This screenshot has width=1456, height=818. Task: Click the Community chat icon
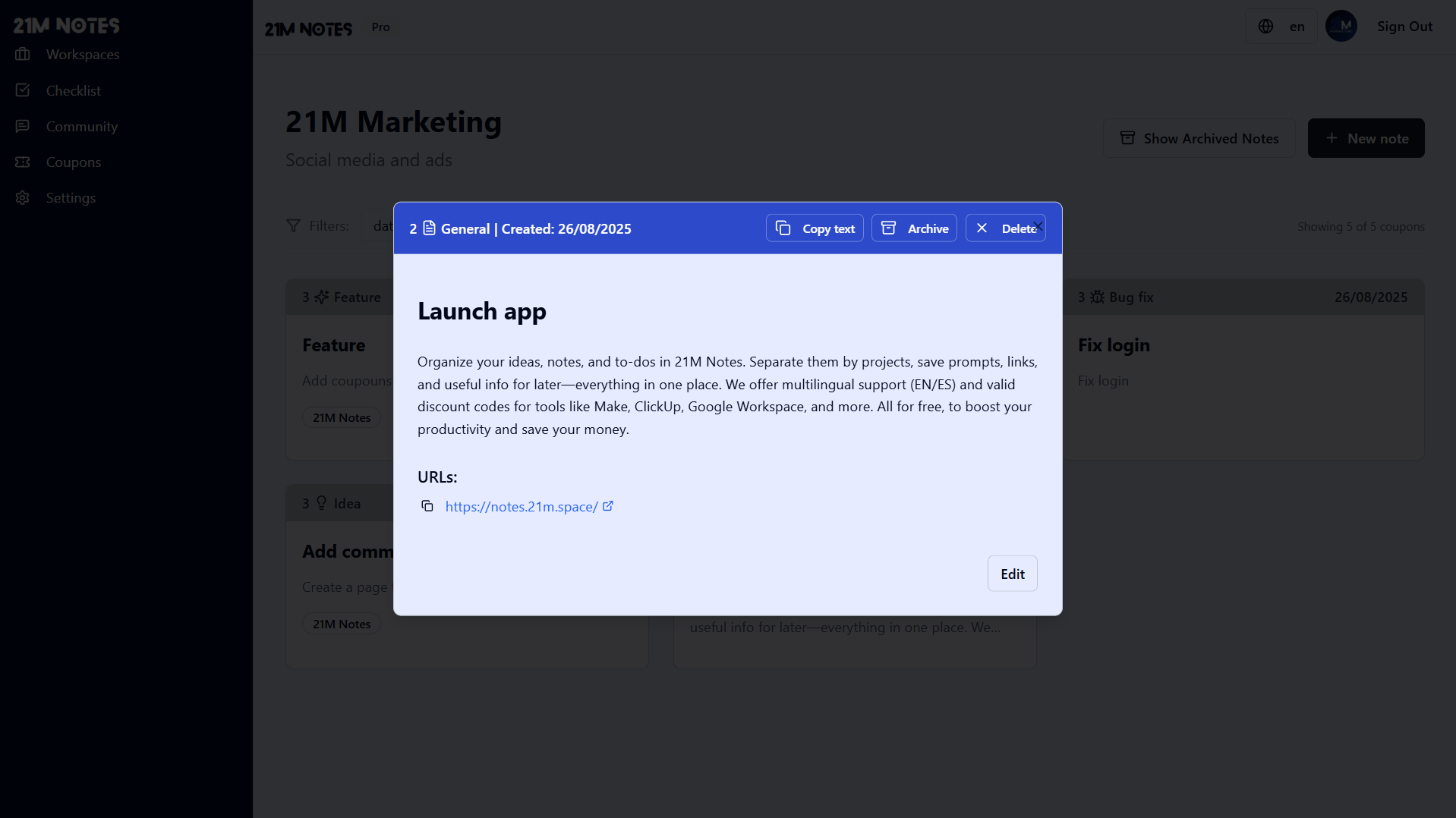[23, 125]
